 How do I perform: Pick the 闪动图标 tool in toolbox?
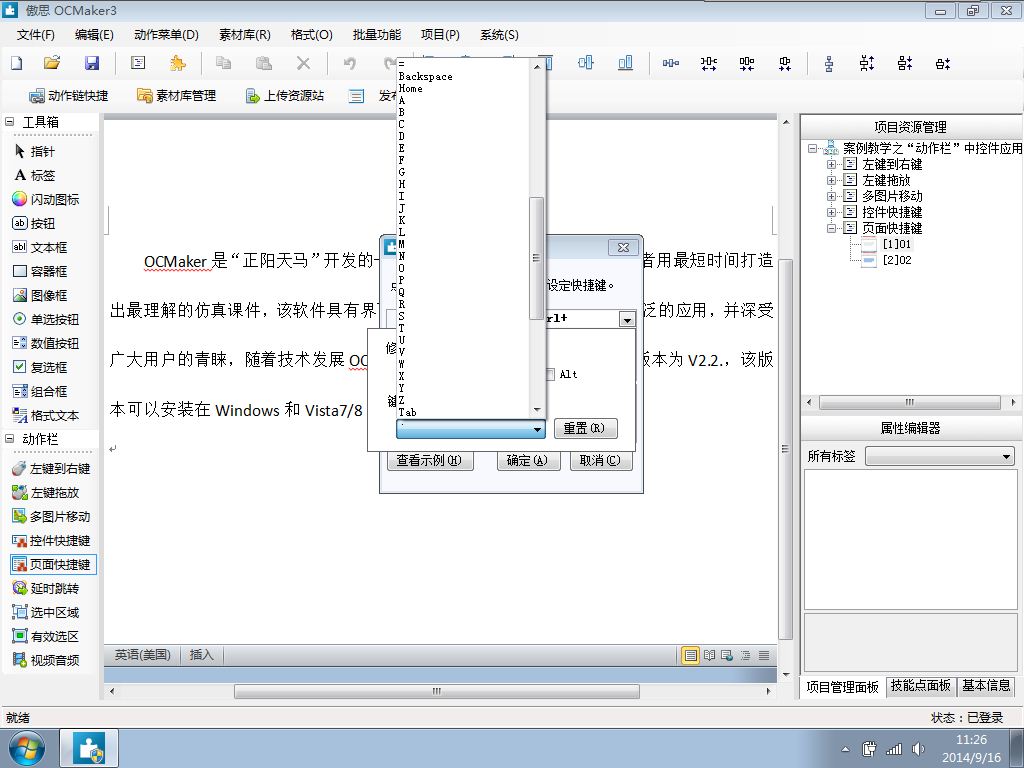(46, 199)
